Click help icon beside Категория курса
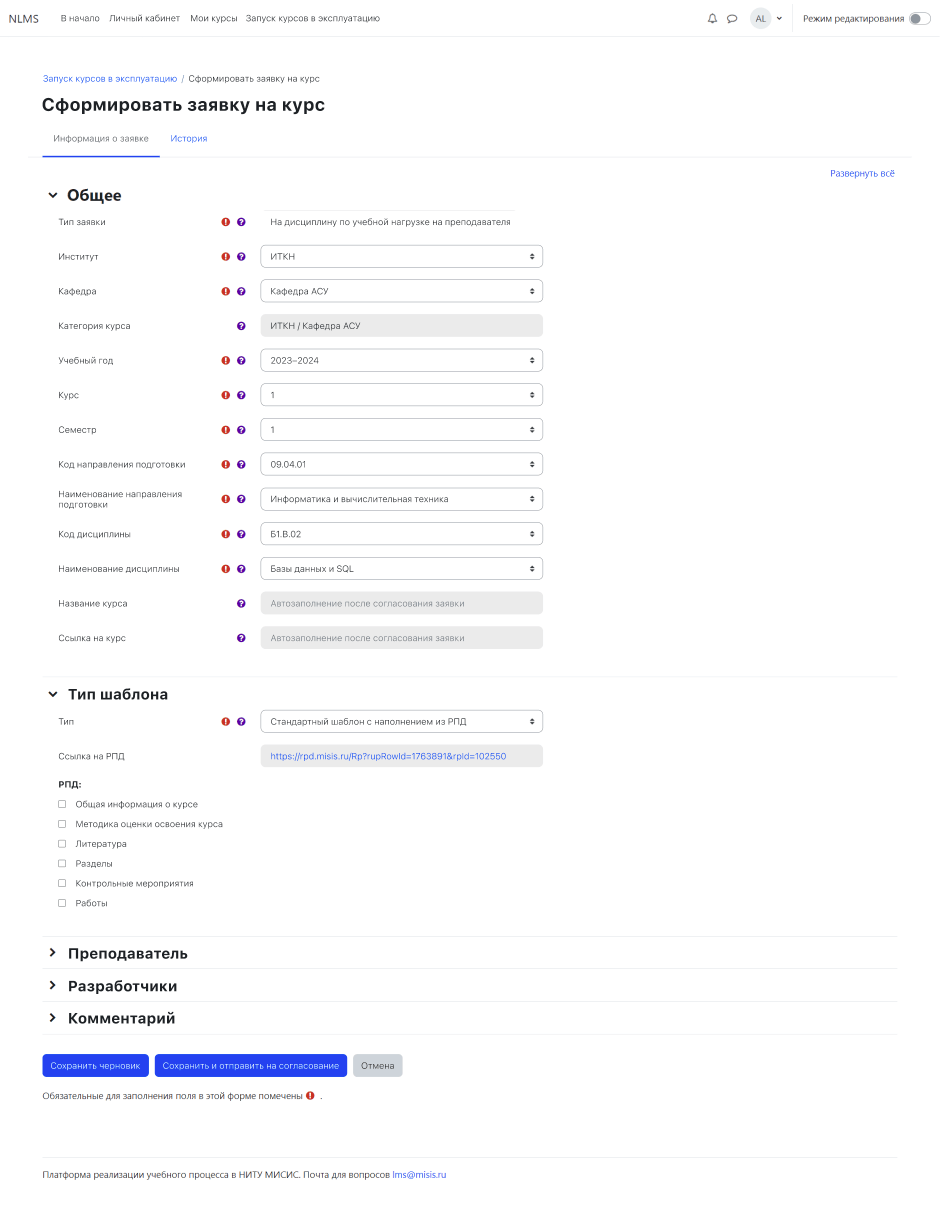940x1206 pixels. pyautogui.click(x=241, y=326)
